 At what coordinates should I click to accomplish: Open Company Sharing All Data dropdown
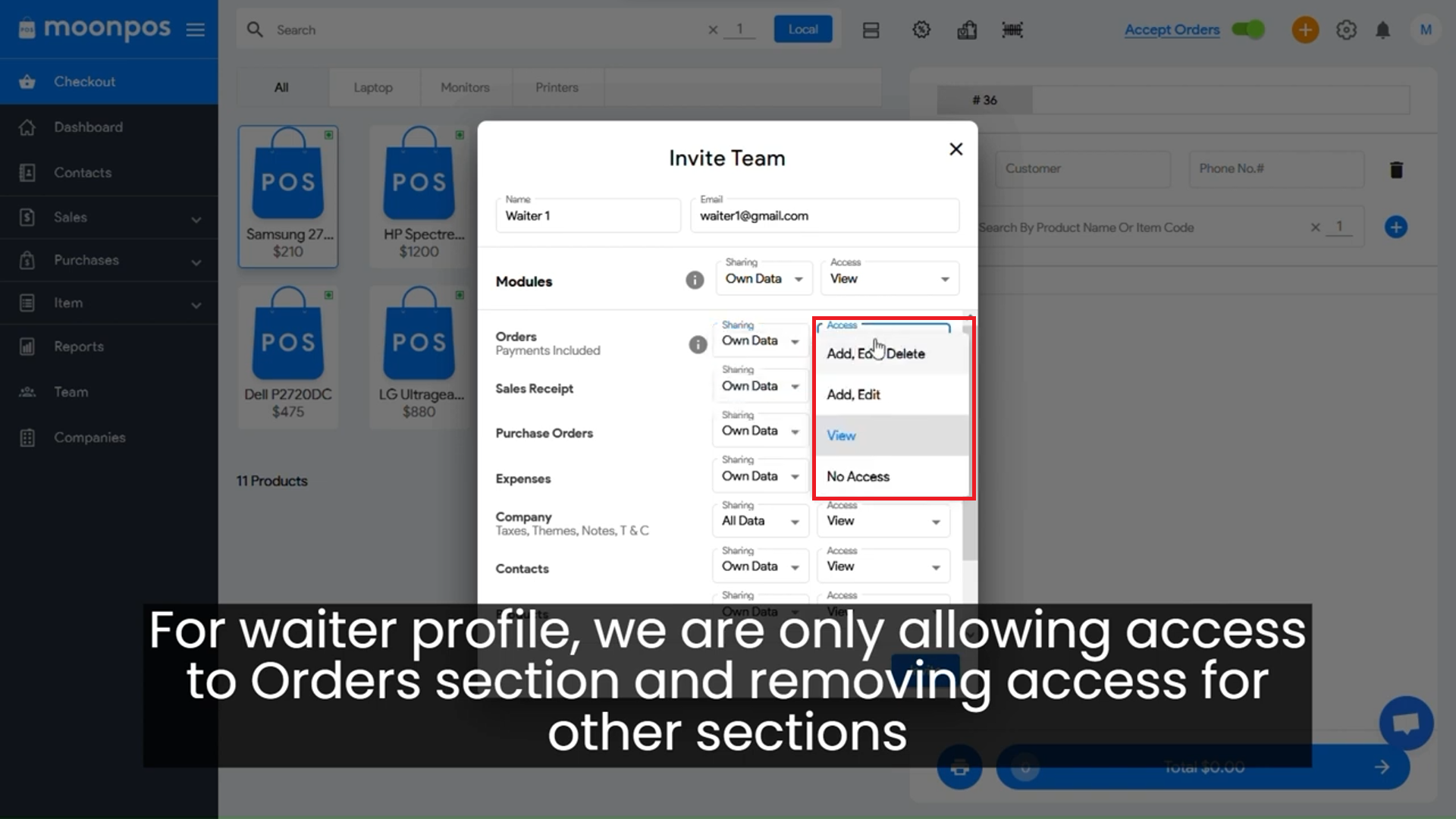pos(761,521)
